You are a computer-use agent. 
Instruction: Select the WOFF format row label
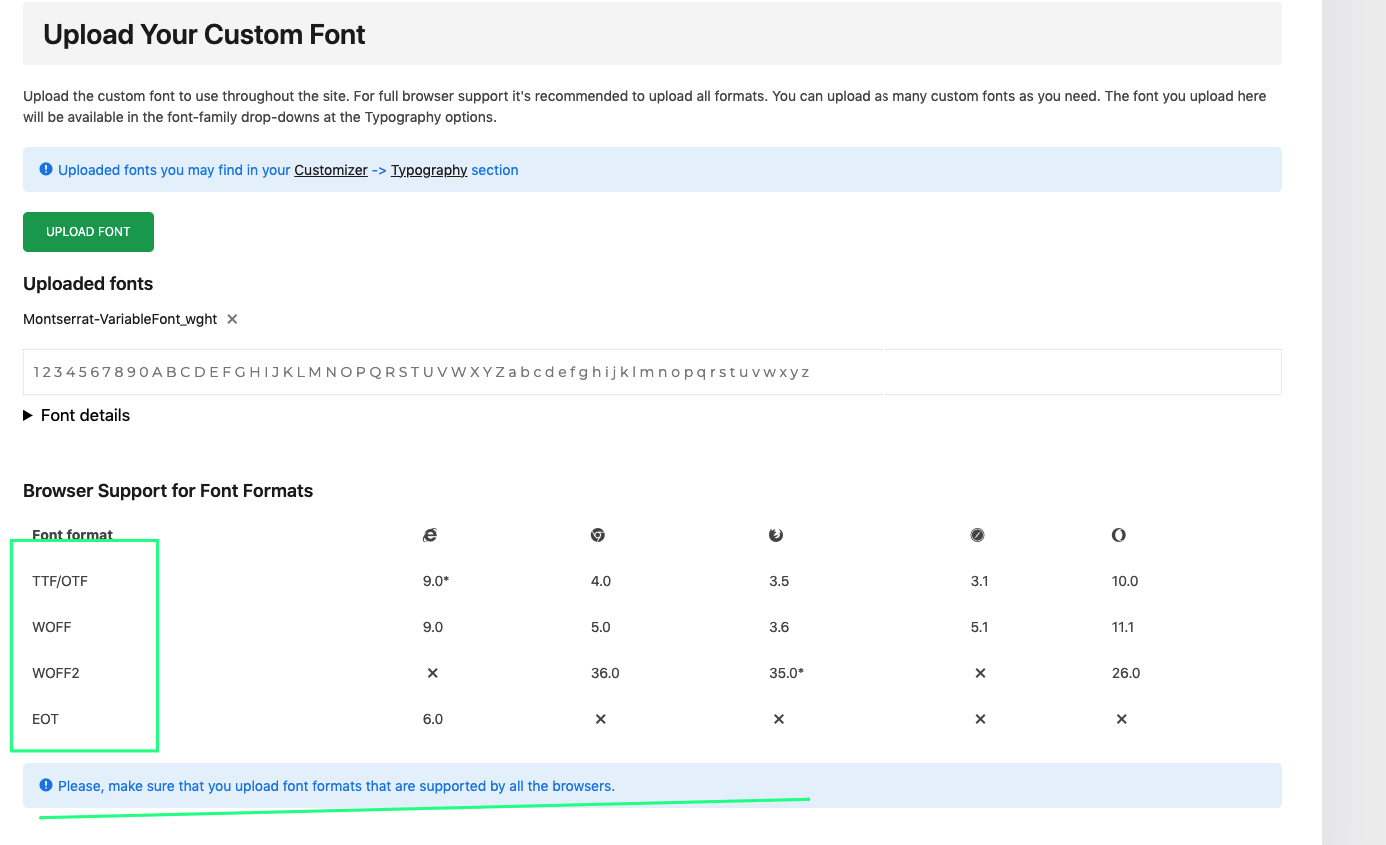pyautogui.click(x=52, y=627)
